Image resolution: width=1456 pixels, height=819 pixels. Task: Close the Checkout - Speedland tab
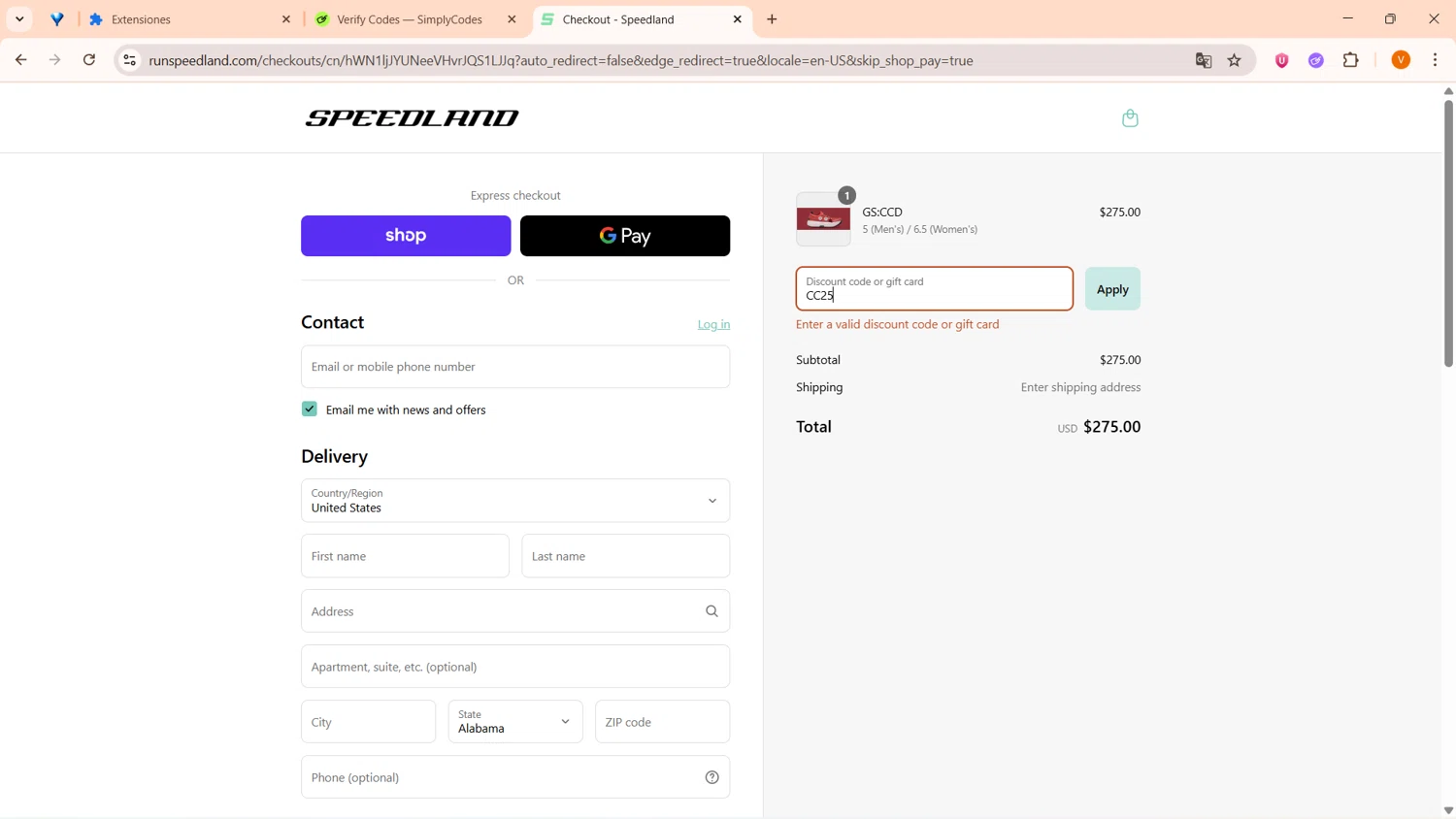pyautogui.click(x=738, y=19)
